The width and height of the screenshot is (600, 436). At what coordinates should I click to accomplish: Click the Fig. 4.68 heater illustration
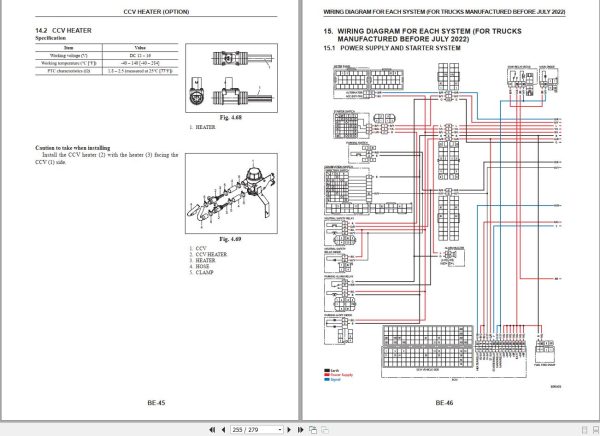tap(232, 78)
